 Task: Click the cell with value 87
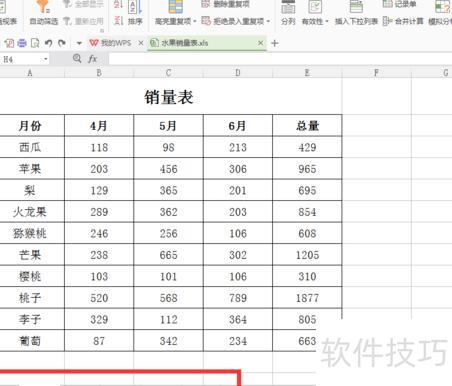99,341
